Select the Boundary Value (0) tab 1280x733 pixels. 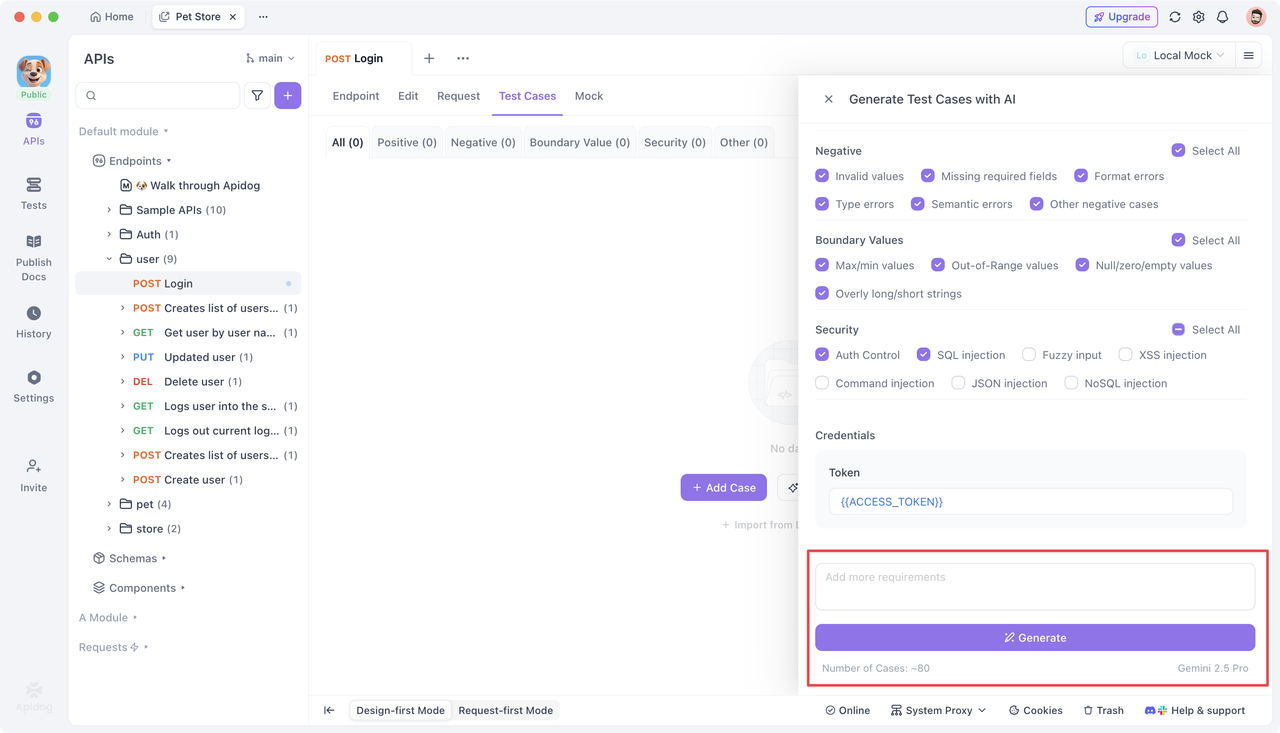pyautogui.click(x=579, y=143)
